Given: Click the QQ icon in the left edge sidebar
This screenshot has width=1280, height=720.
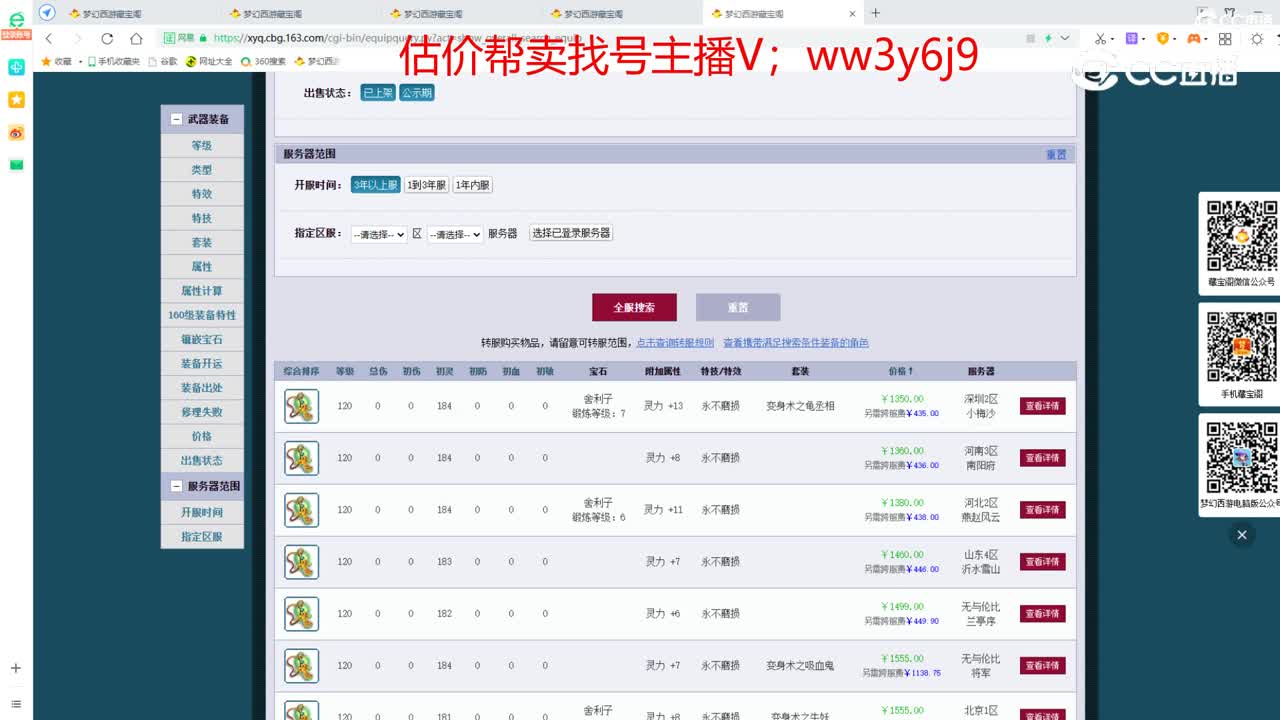Looking at the screenshot, I should click(x=16, y=67).
